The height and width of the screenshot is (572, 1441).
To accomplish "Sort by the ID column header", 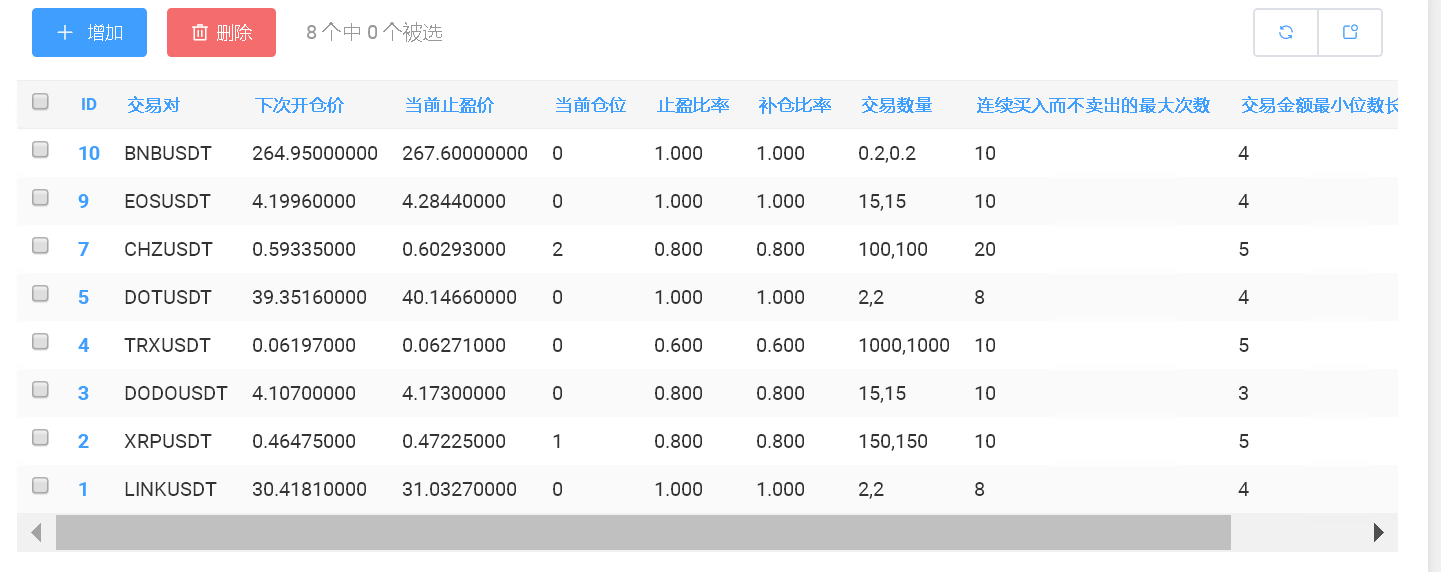I will [x=89, y=105].
